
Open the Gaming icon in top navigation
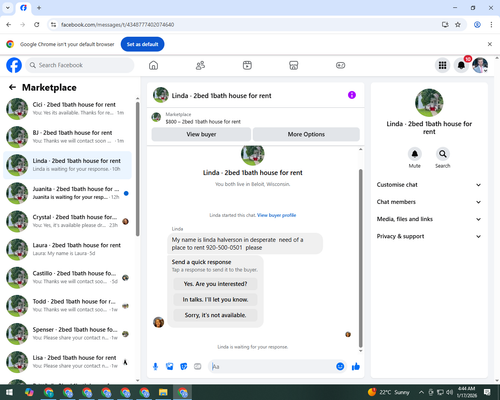coord(340,65)
